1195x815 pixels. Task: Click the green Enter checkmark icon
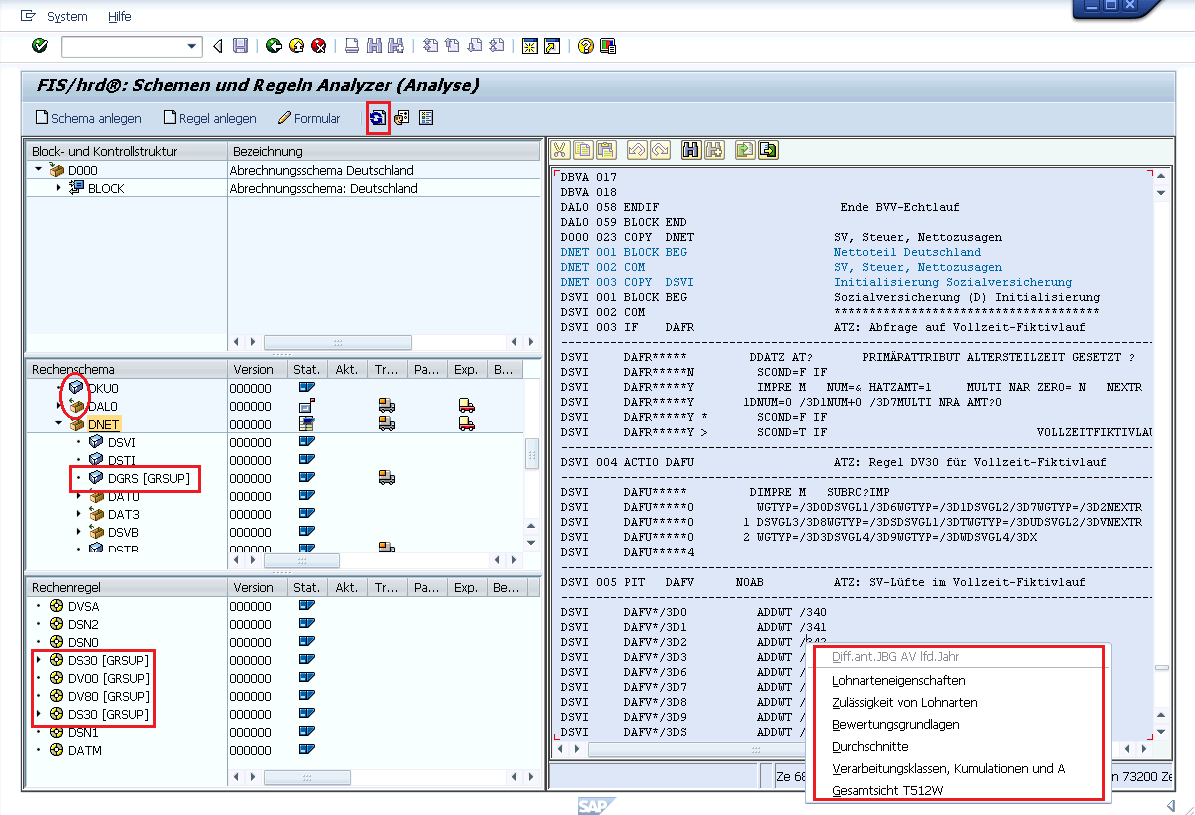pos(40,47)
